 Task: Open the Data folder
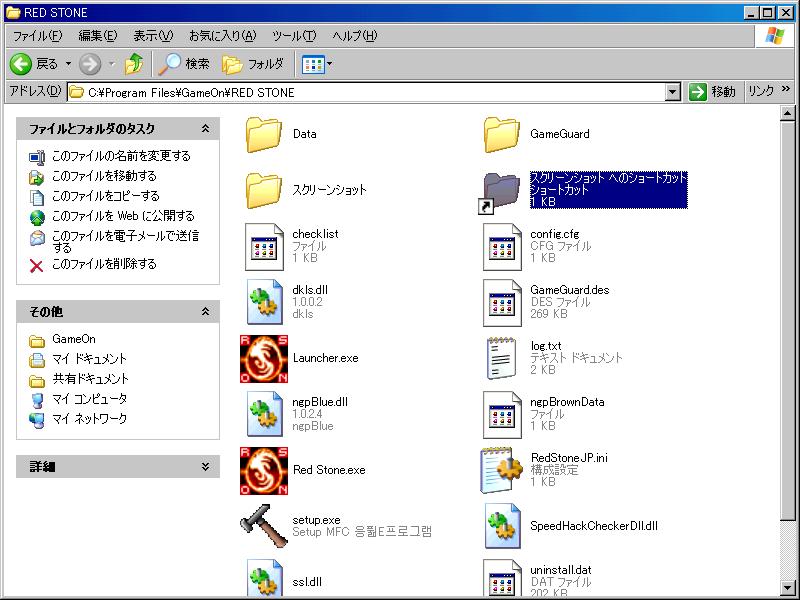(265, 134)
